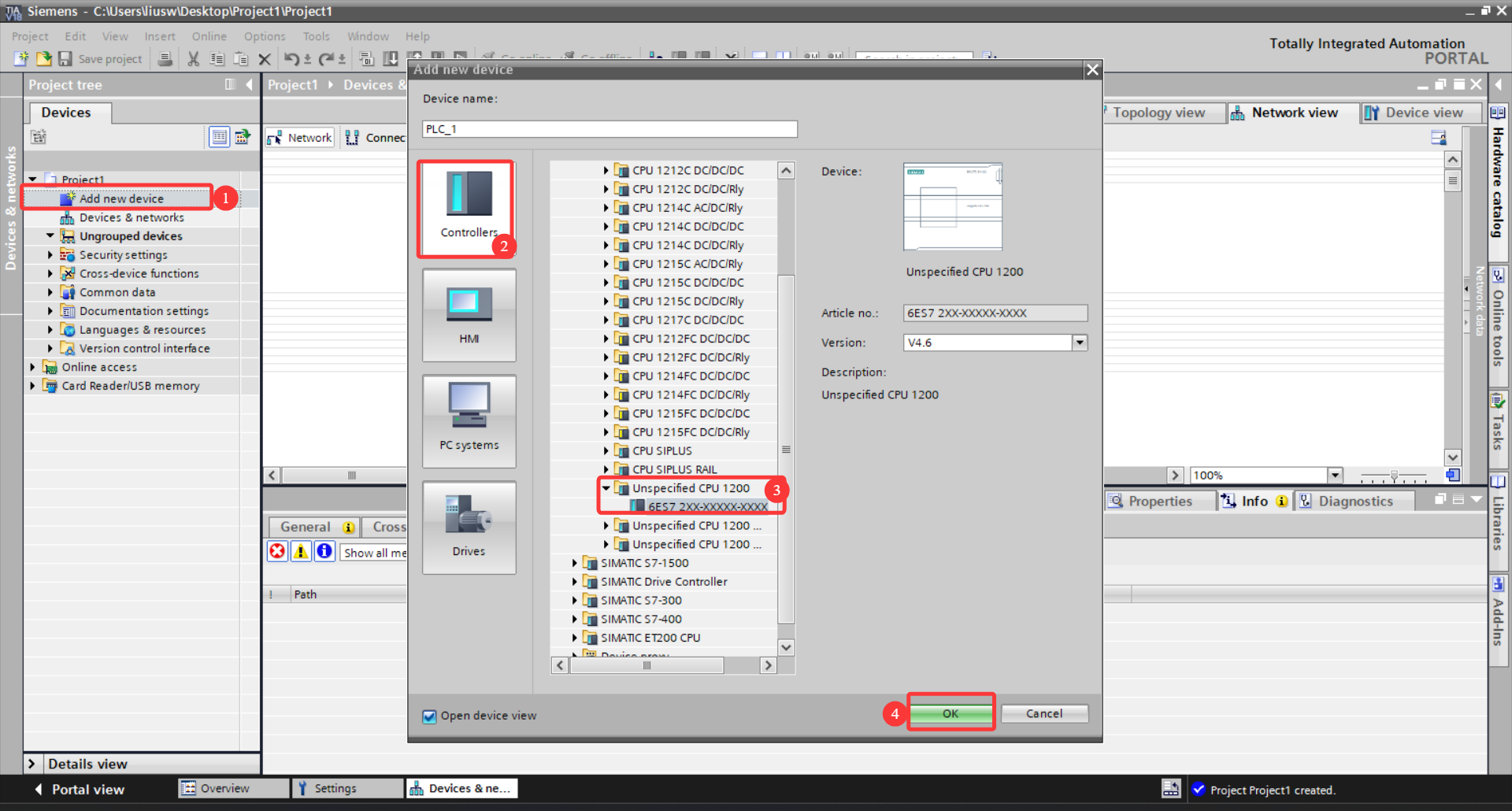Click the New project toolbar icon
The height and width of the screenshot is (811, 1512).
click(x=21, y=58)
